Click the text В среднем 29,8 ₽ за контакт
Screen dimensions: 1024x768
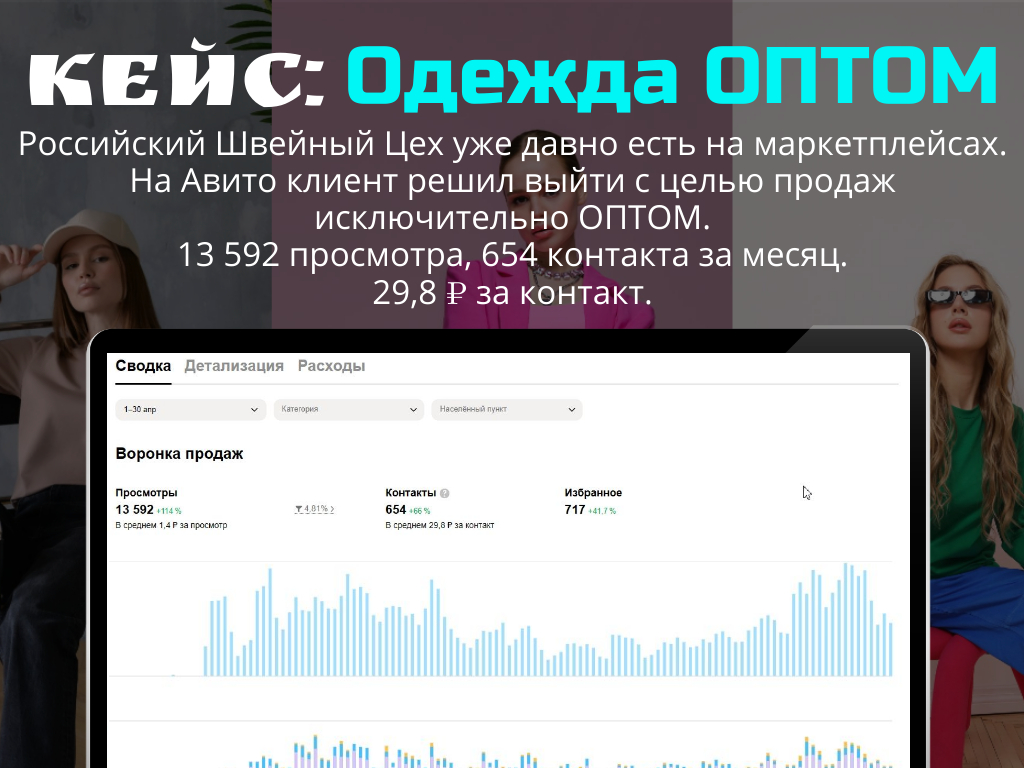440,525
